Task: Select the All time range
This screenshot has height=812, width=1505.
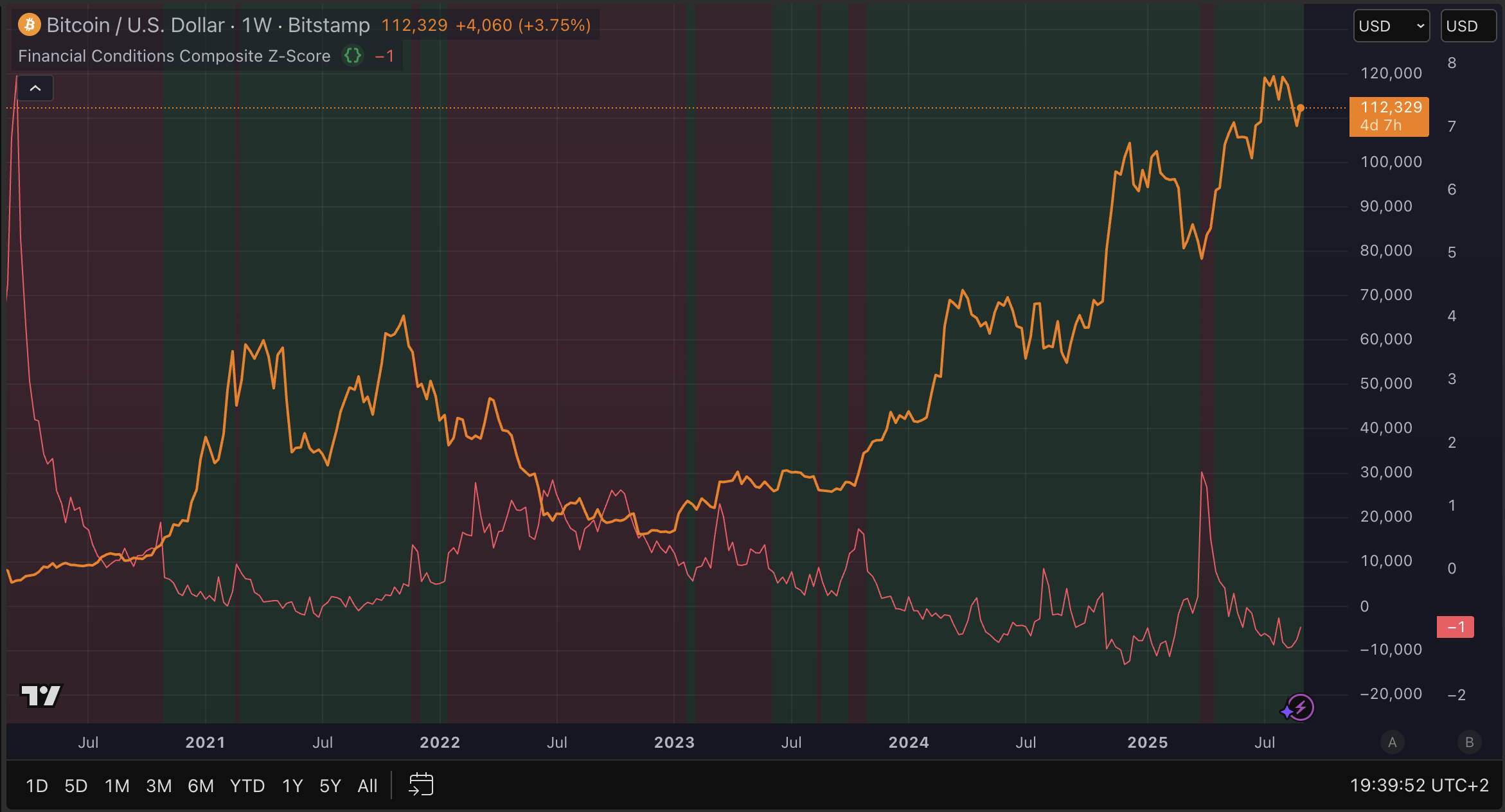Action: coord(368,786)
